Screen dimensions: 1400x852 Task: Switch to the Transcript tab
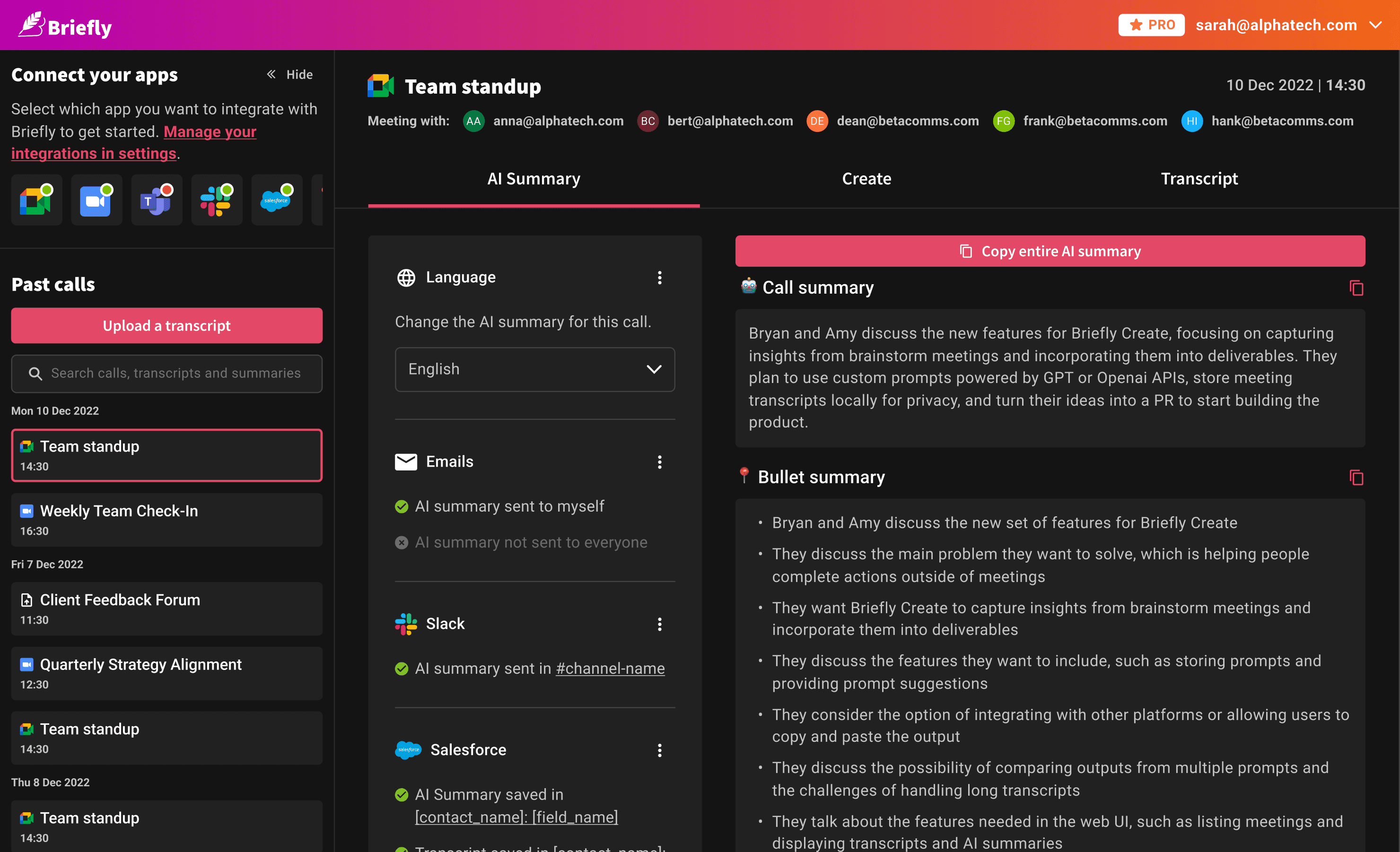click(1199, 179)
